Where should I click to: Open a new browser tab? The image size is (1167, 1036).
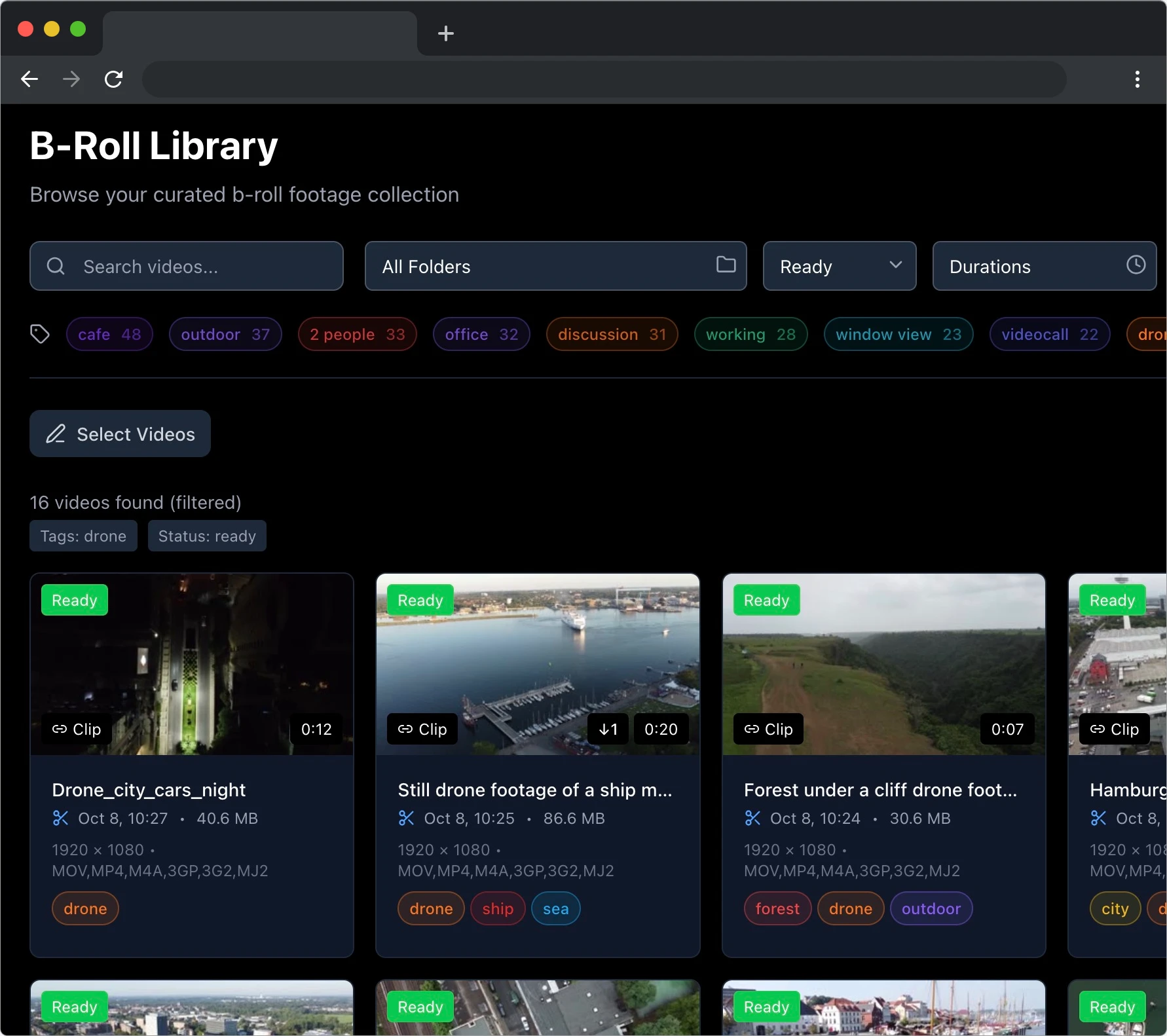(x=445, y=33)
